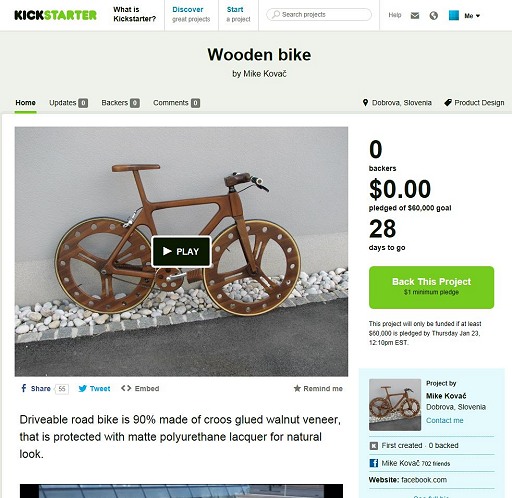Open the Backers tab
Screen dimensions: 512x498
120,103
